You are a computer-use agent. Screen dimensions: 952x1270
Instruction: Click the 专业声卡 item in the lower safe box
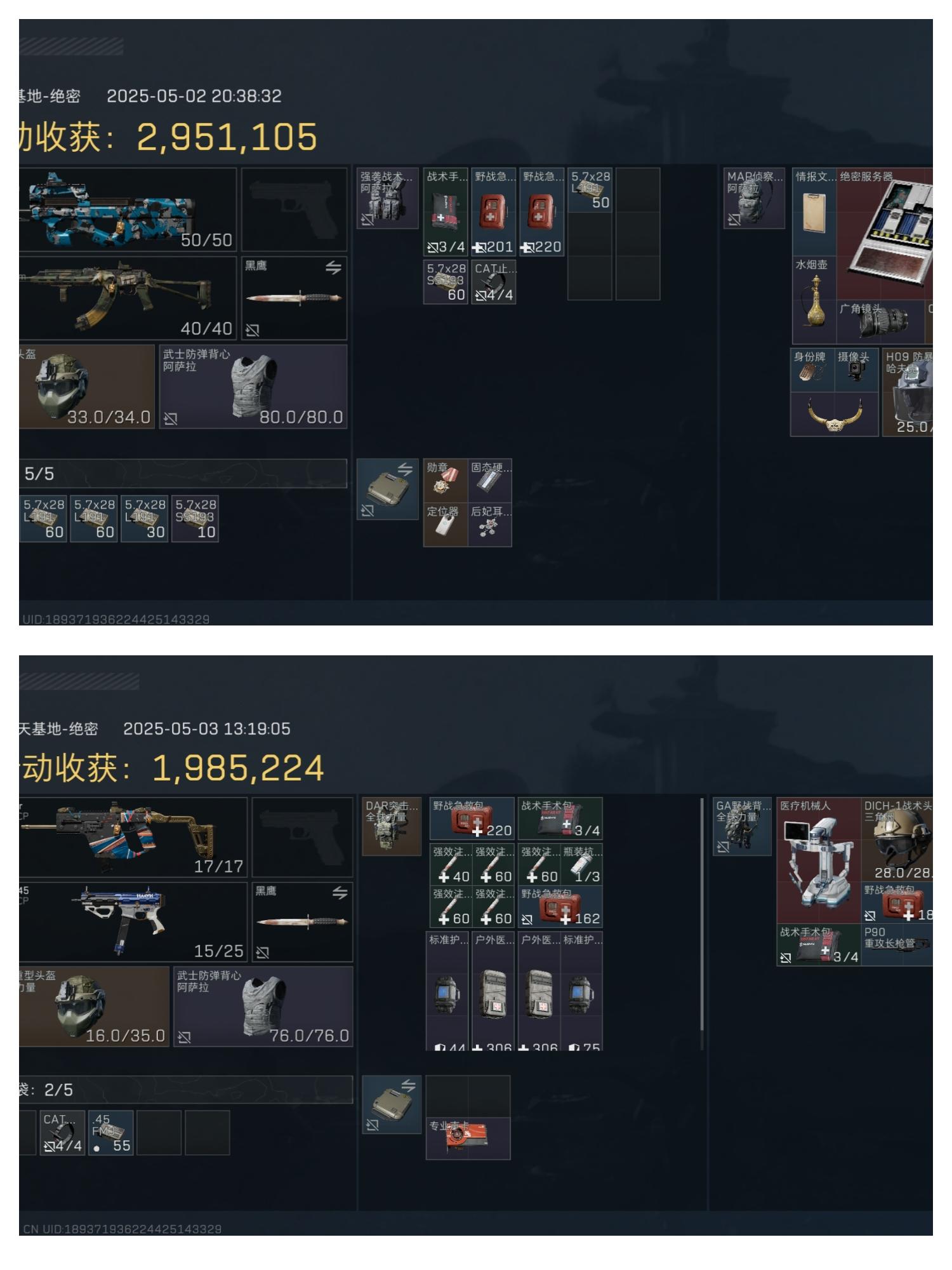tap(468, 1139)
